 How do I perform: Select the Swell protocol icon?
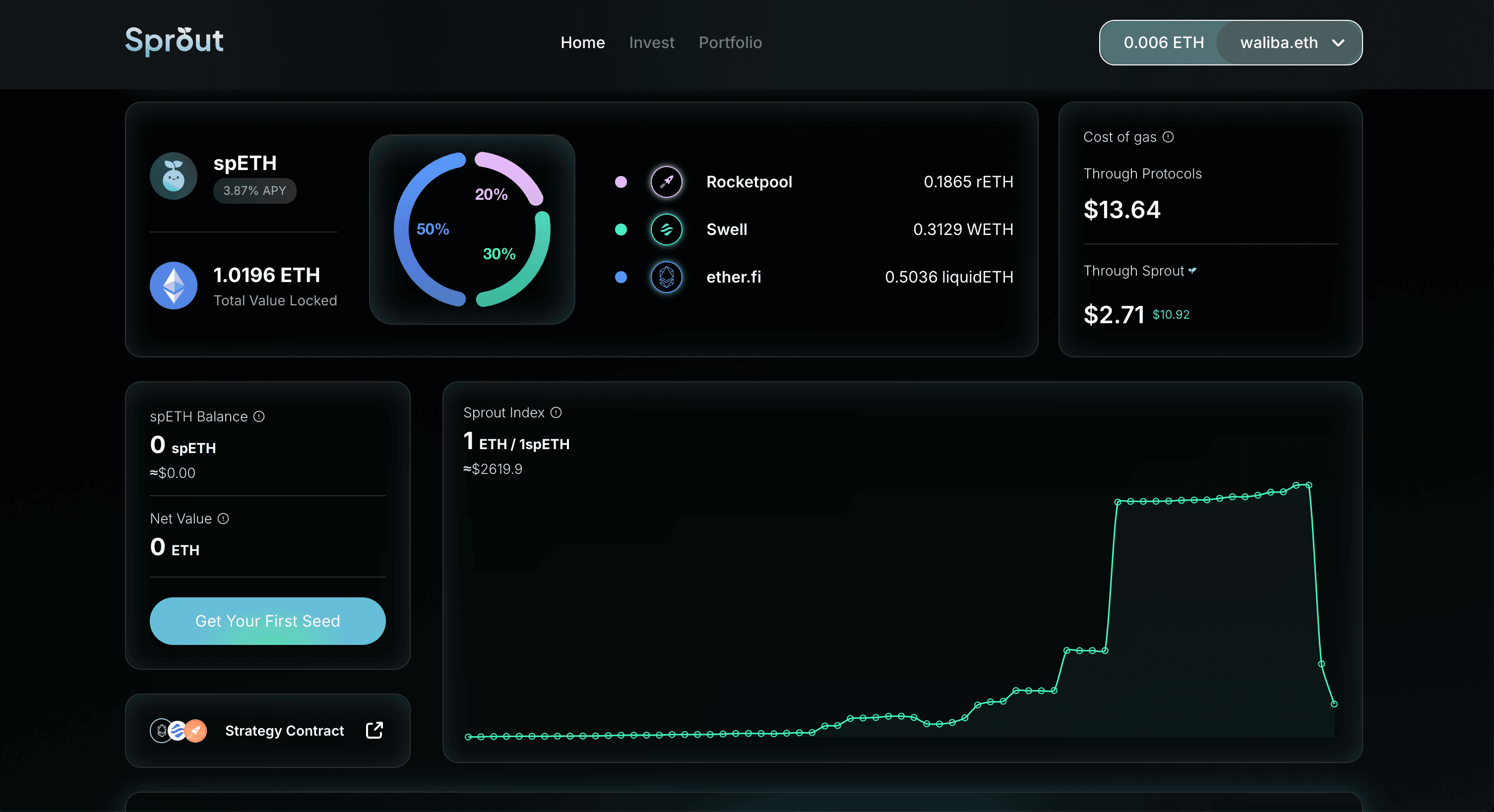coord(666,230)
